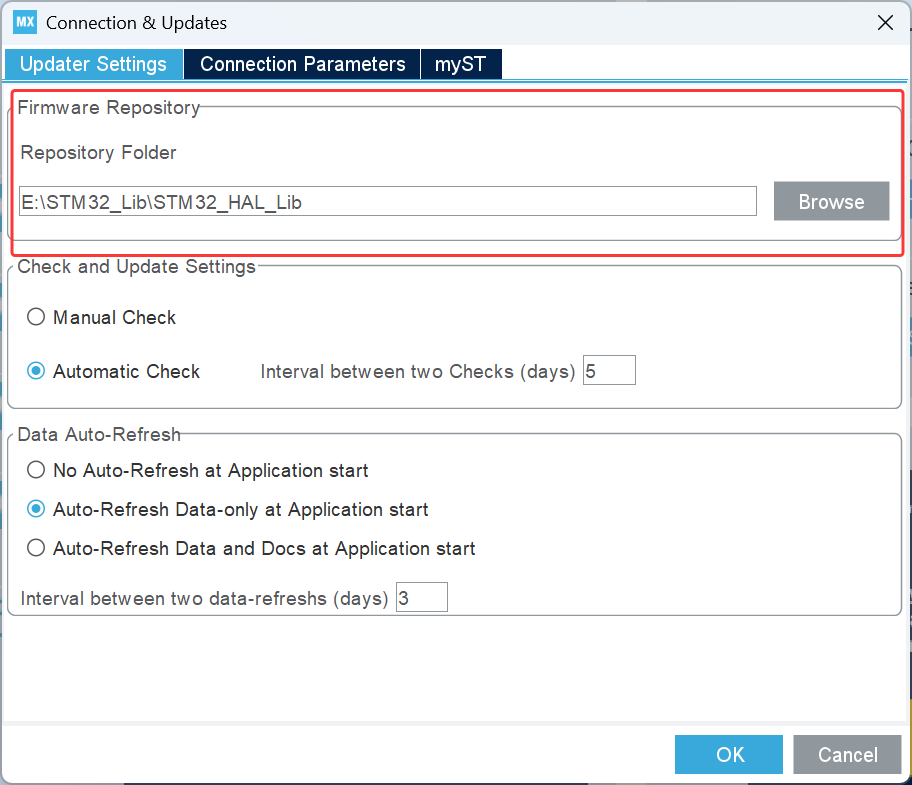The width and height of the screenshot is (912, 785).
Task: Close the Connection & Updates dialog
Action: pyautogui.click(x=885, y=23)
